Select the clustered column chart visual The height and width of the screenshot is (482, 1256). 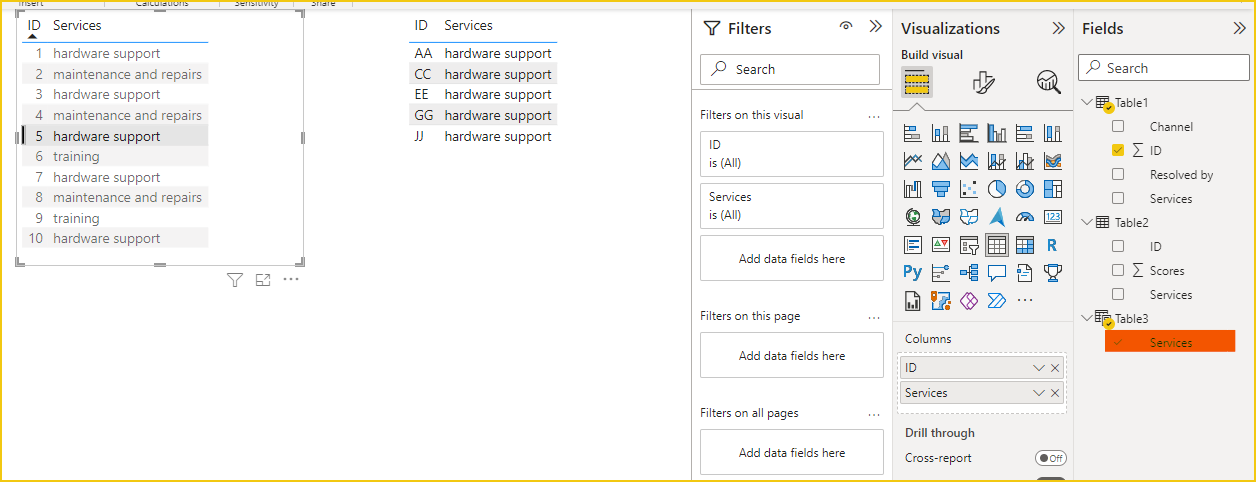coord(996,133)
